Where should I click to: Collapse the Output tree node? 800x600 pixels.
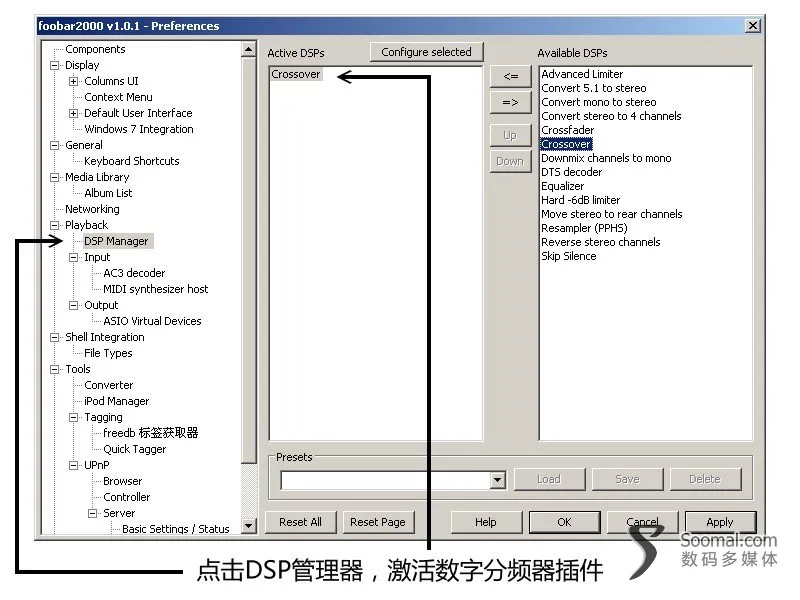pyautogui.click(x=73, y=305)
